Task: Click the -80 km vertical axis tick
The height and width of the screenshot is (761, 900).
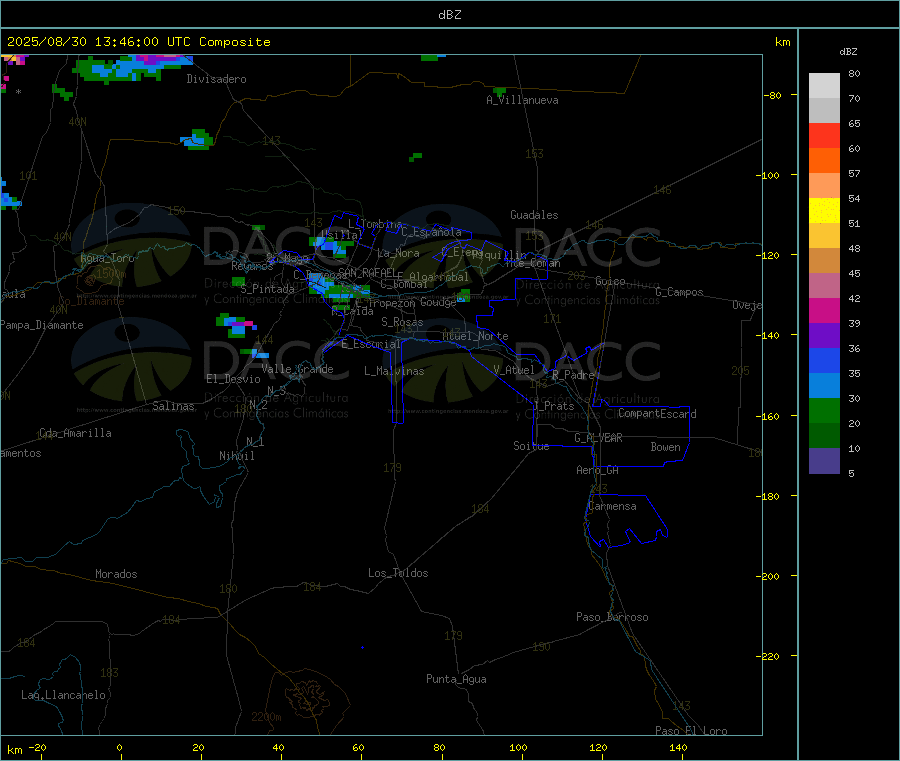Action: (x=773, y=95)
